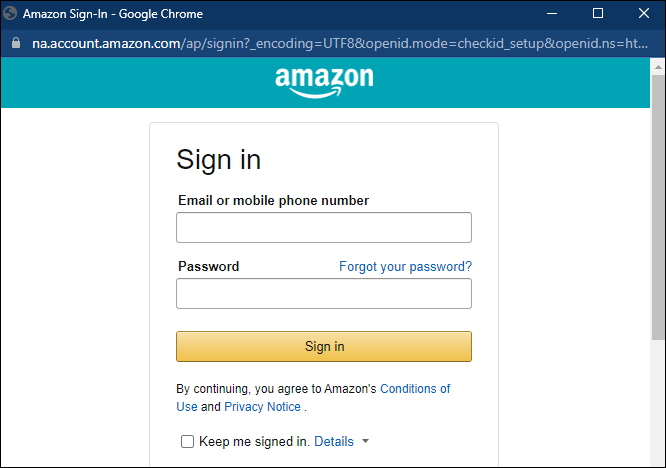Screen dimensions: 666x468
Task: Click the Keep me signed in label
Action: point(254,441)
